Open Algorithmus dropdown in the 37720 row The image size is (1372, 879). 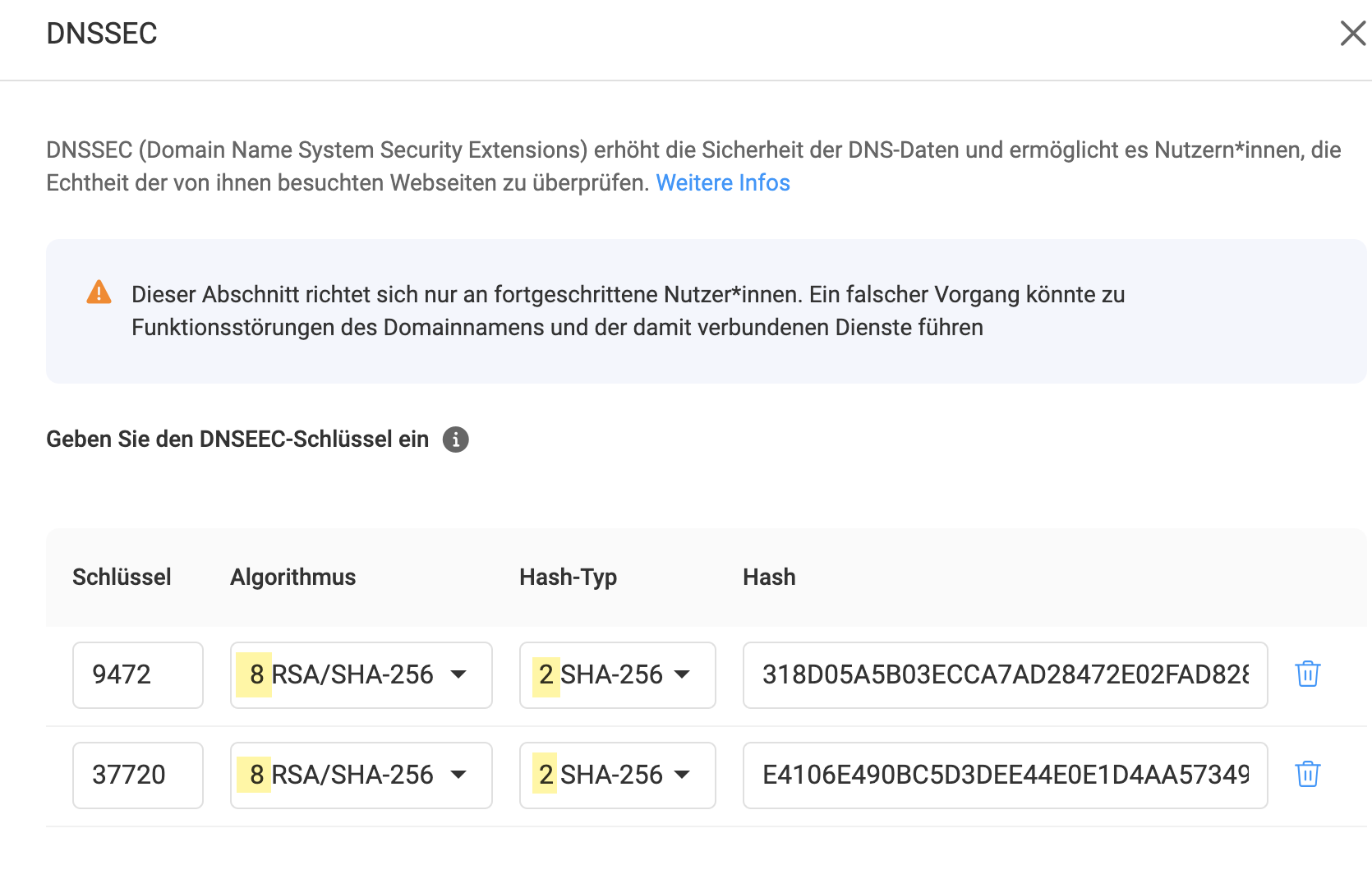pos(361,775)
